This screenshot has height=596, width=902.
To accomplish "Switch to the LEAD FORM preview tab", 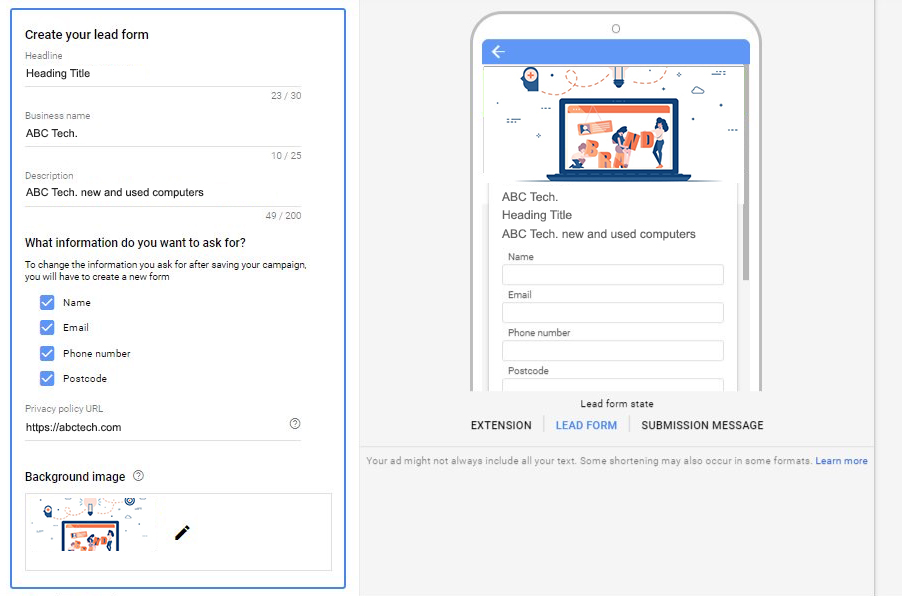I will 586,425.
